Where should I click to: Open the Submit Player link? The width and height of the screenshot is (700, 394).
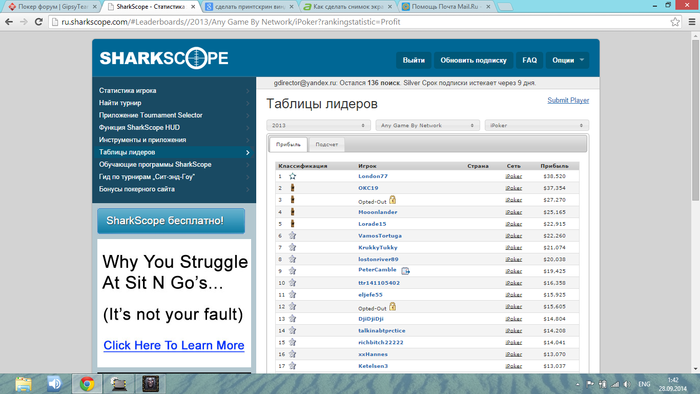[x=568, y=100]
